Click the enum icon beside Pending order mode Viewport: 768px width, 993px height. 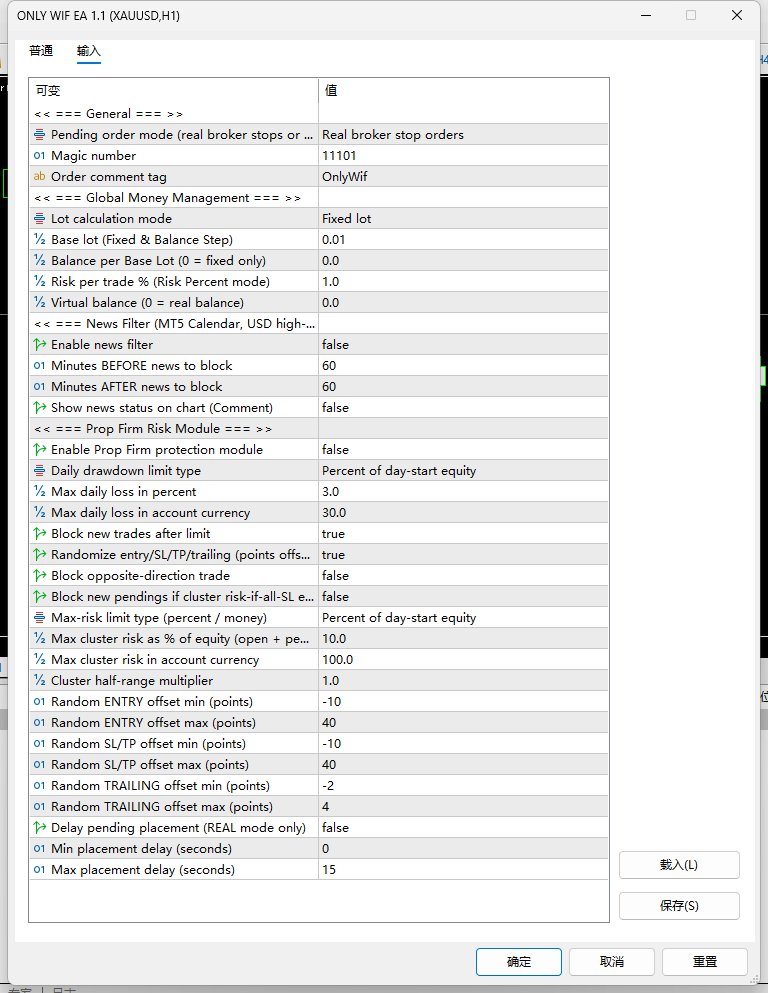39,134
